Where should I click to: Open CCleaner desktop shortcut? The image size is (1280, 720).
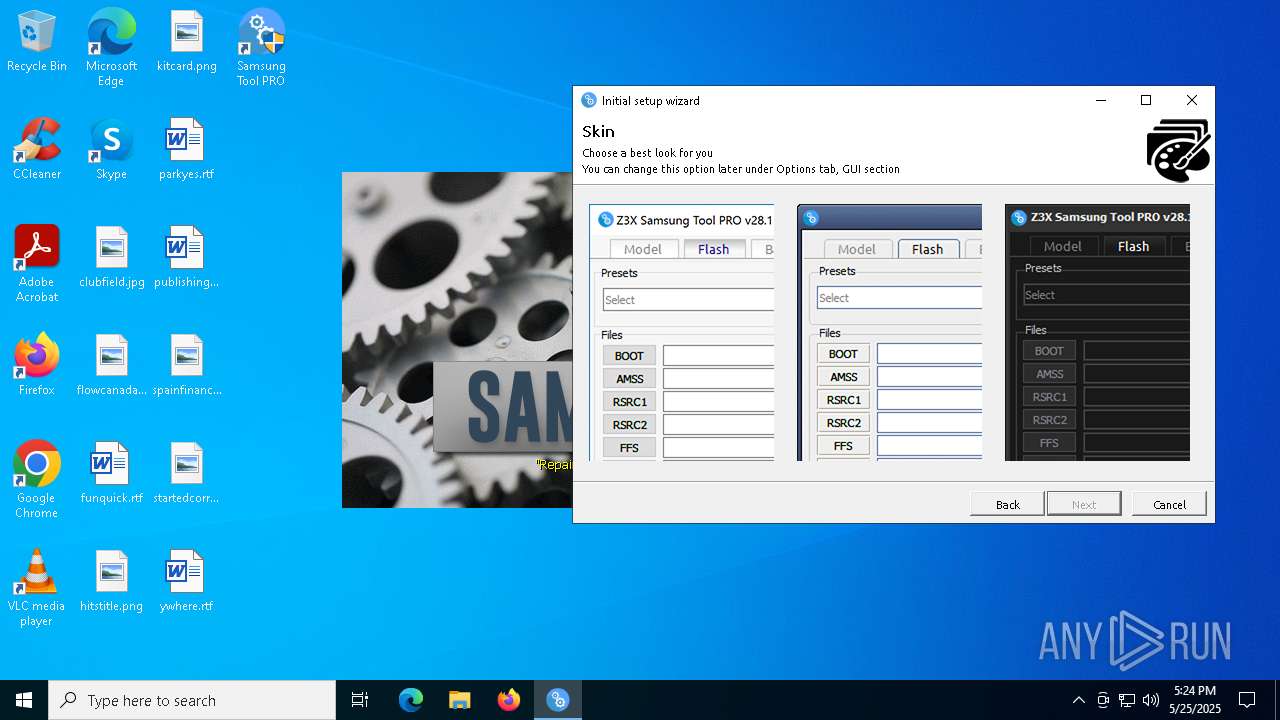point(37,150)
